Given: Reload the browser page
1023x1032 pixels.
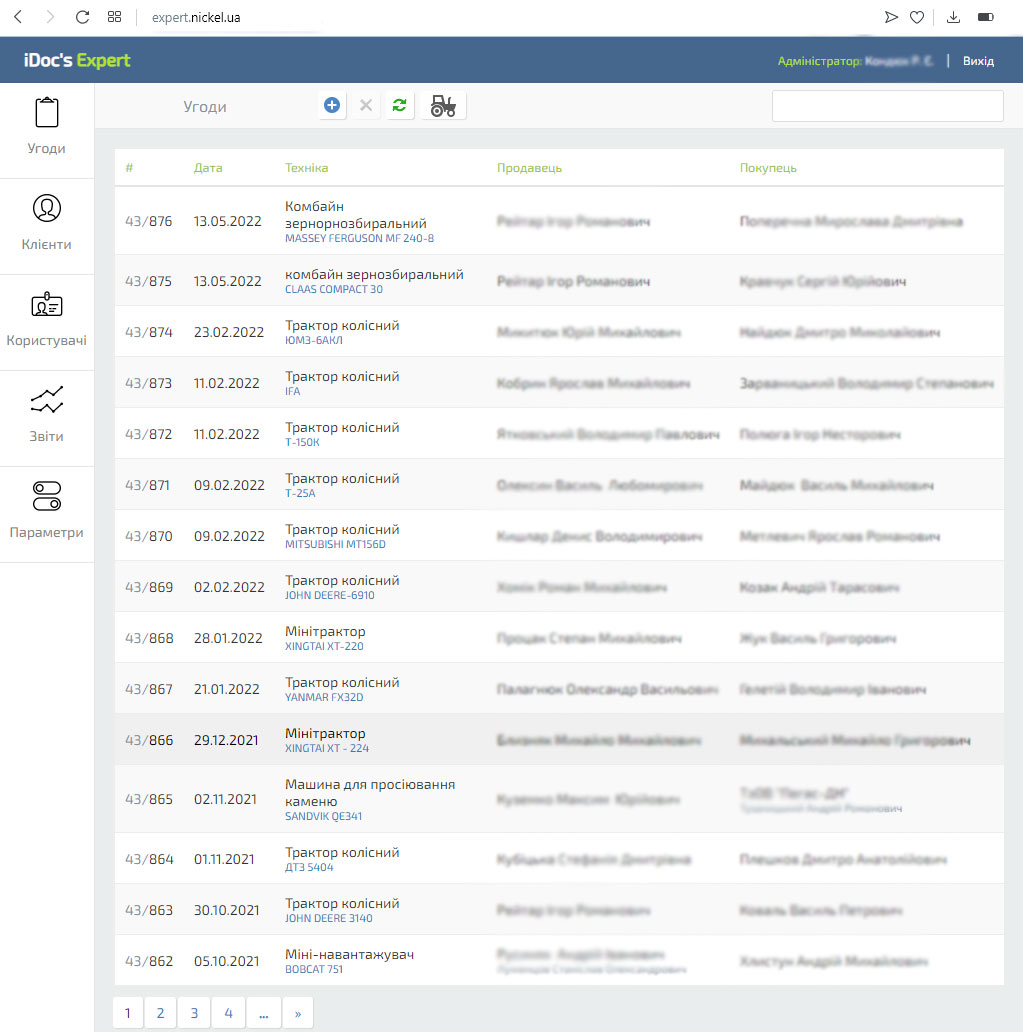Looking at the screenshot, I should [82, 17].
